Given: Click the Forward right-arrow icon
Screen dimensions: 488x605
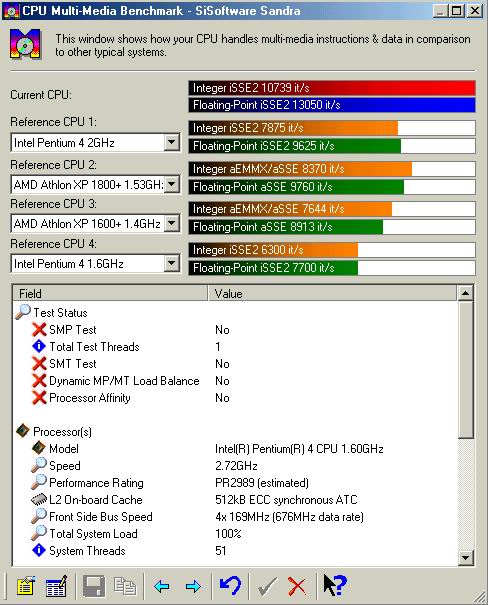Looking at the screenshot, I should [x=193, y=586].
